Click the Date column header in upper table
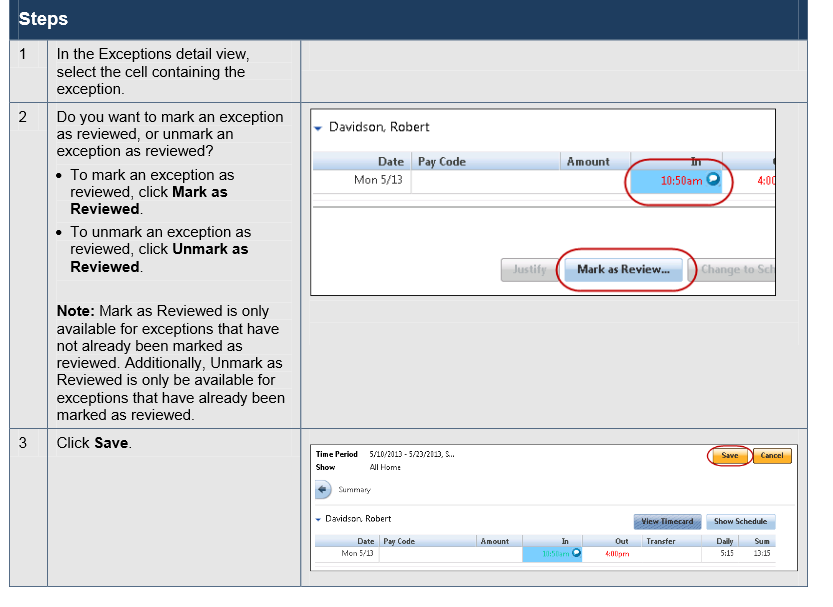833x607 pixels. coord(390,161)
